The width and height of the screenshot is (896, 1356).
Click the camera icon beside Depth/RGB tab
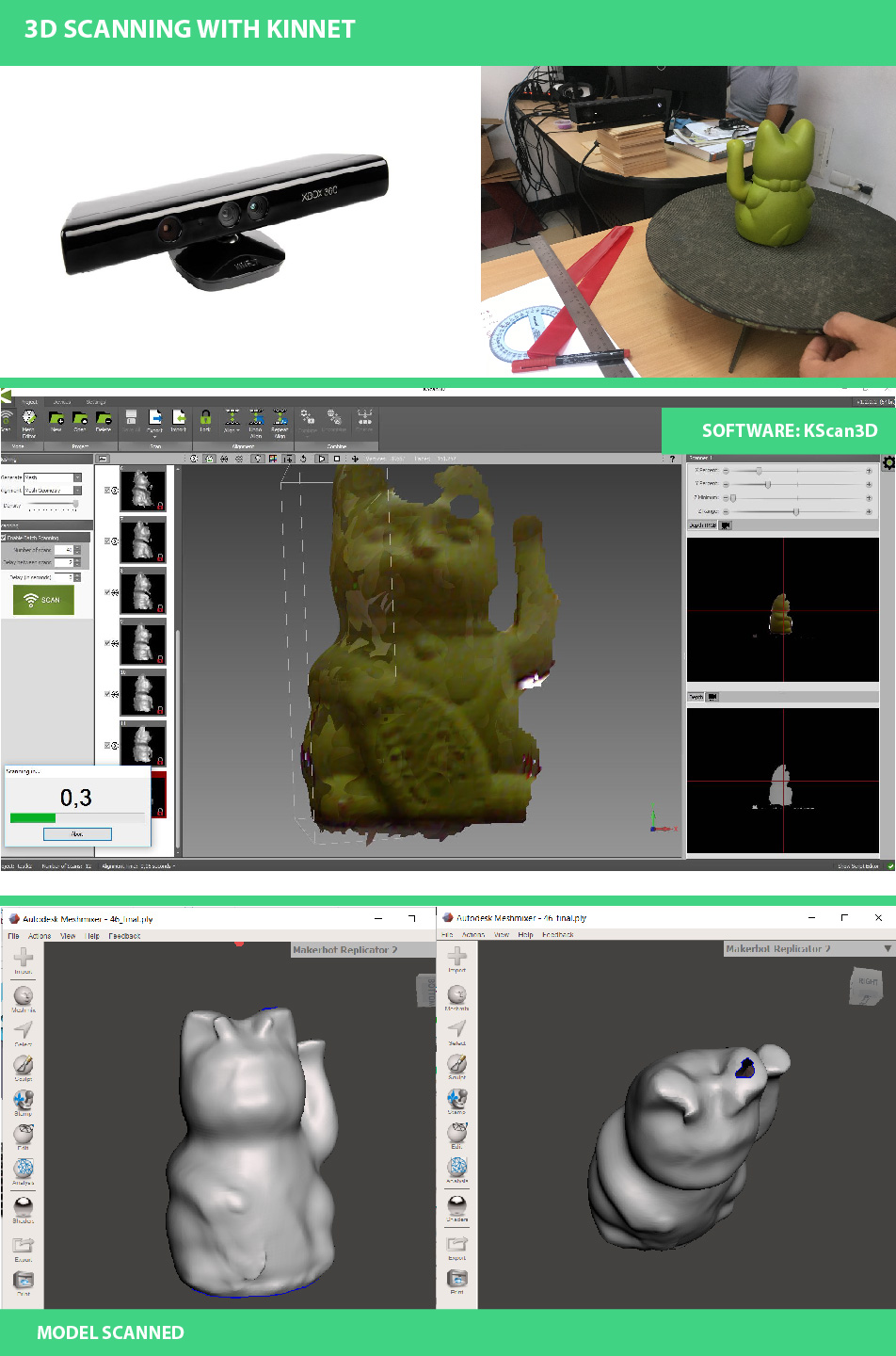click(x=726, y=525)
